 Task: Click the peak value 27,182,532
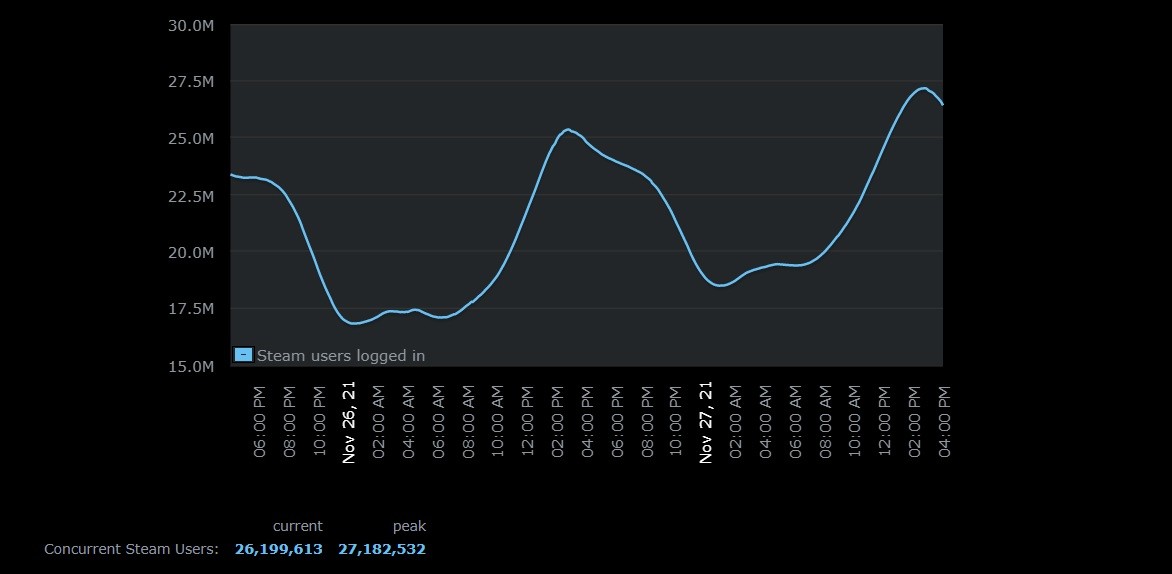click(x=382, y=549)
